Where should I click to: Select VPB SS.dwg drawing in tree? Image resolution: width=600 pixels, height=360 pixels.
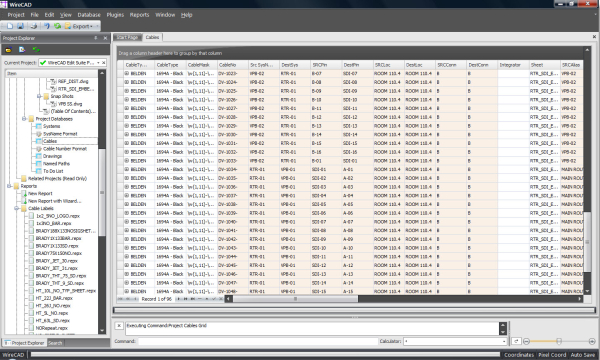click(70, 104)
